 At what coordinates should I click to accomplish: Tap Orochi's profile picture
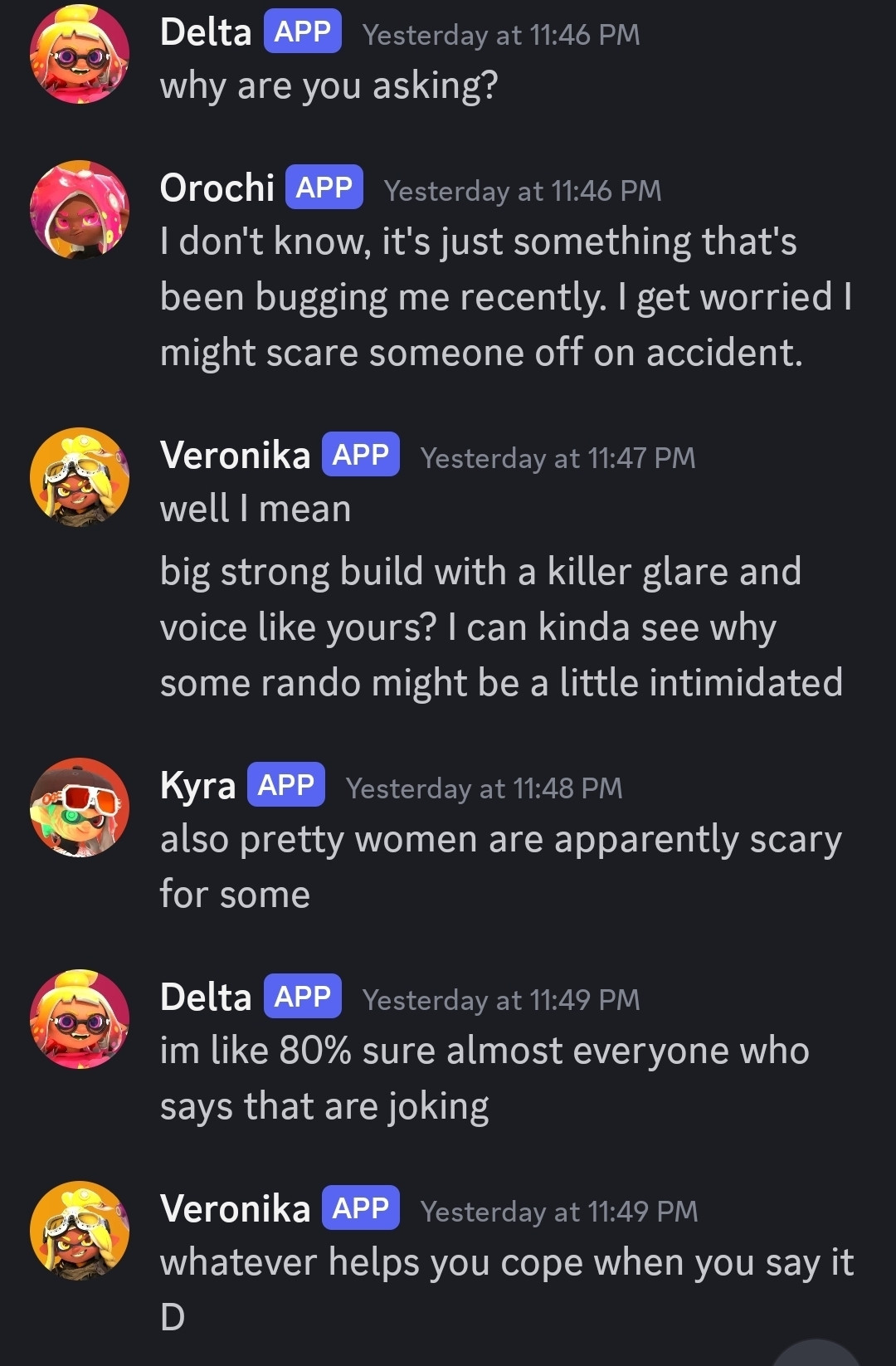80,210
